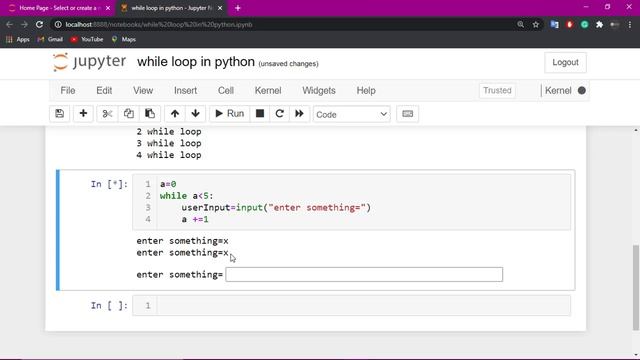
Task: Switch to 'while loop in python' browser tab
Action: click(171, 8)
